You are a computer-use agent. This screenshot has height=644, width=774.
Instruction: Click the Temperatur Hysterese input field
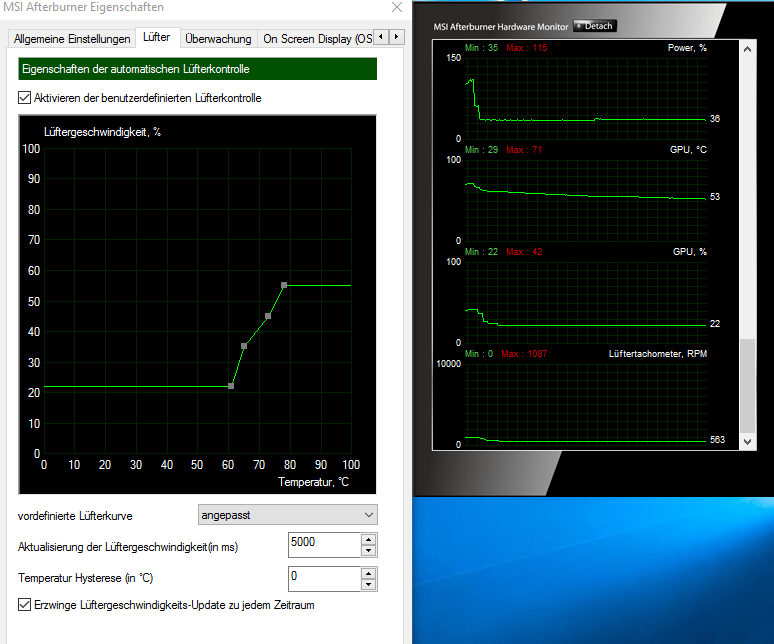pos(324,579)
